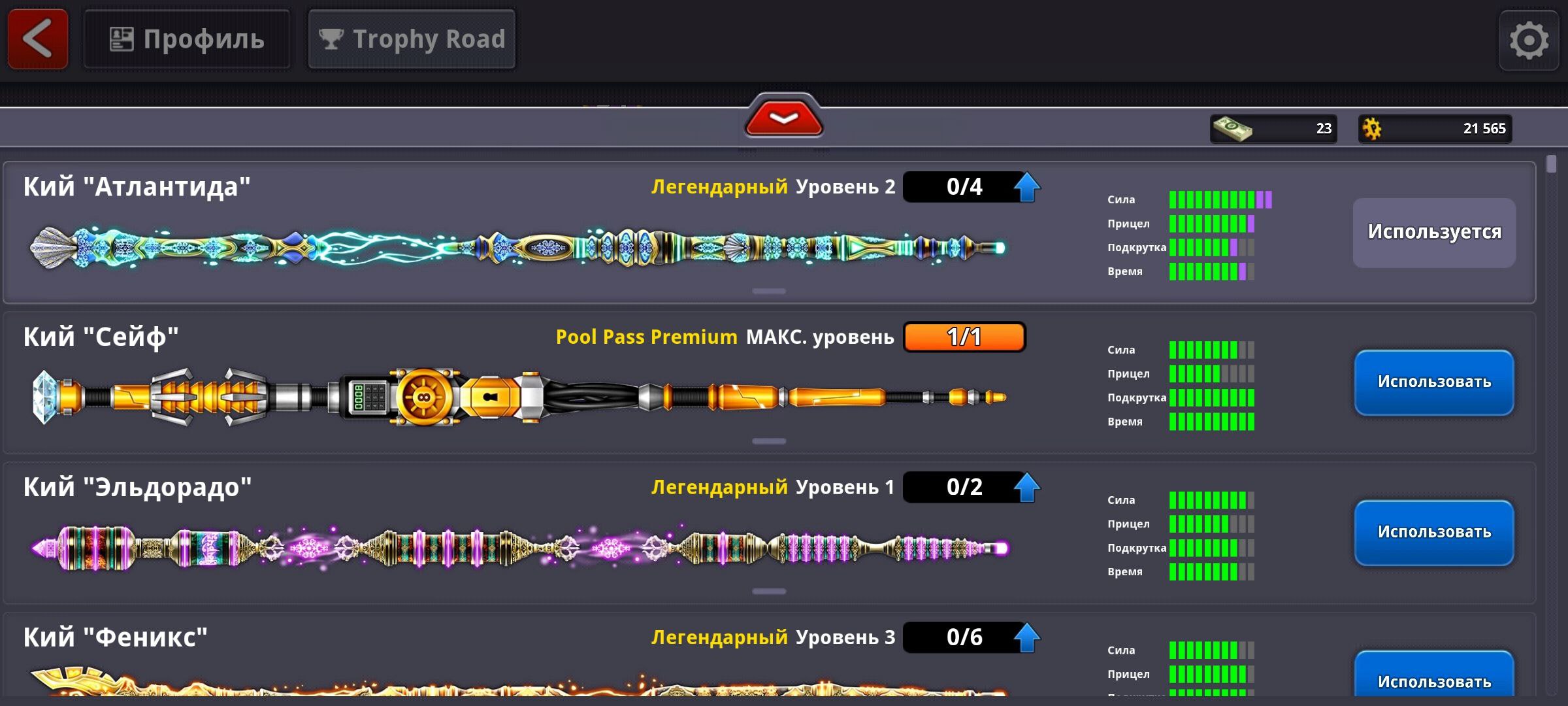Click the Используется button for Атлантида cue
1568x706 pixels.
1434,233
